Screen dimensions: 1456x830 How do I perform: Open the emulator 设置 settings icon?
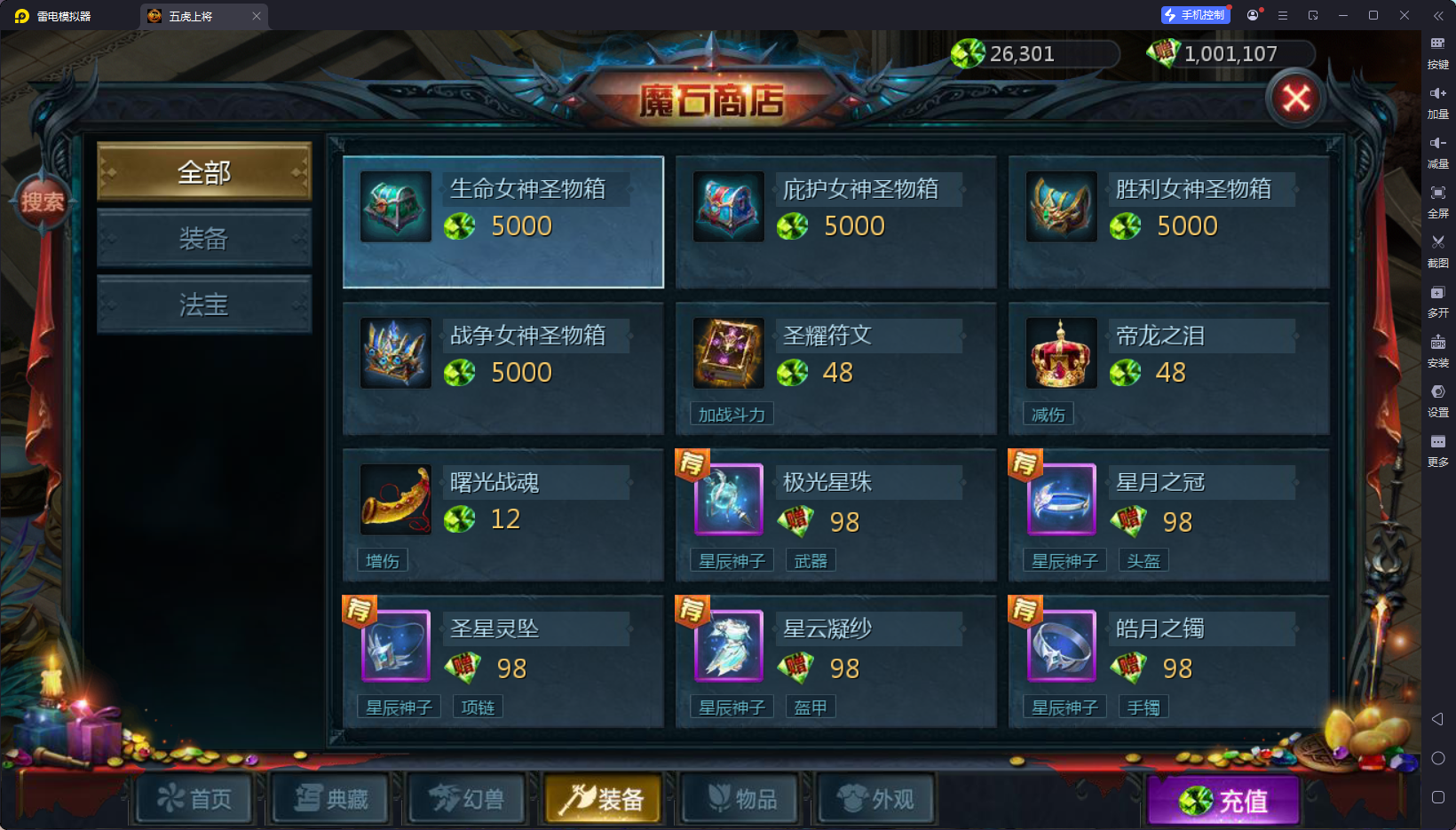[1438, 399]
